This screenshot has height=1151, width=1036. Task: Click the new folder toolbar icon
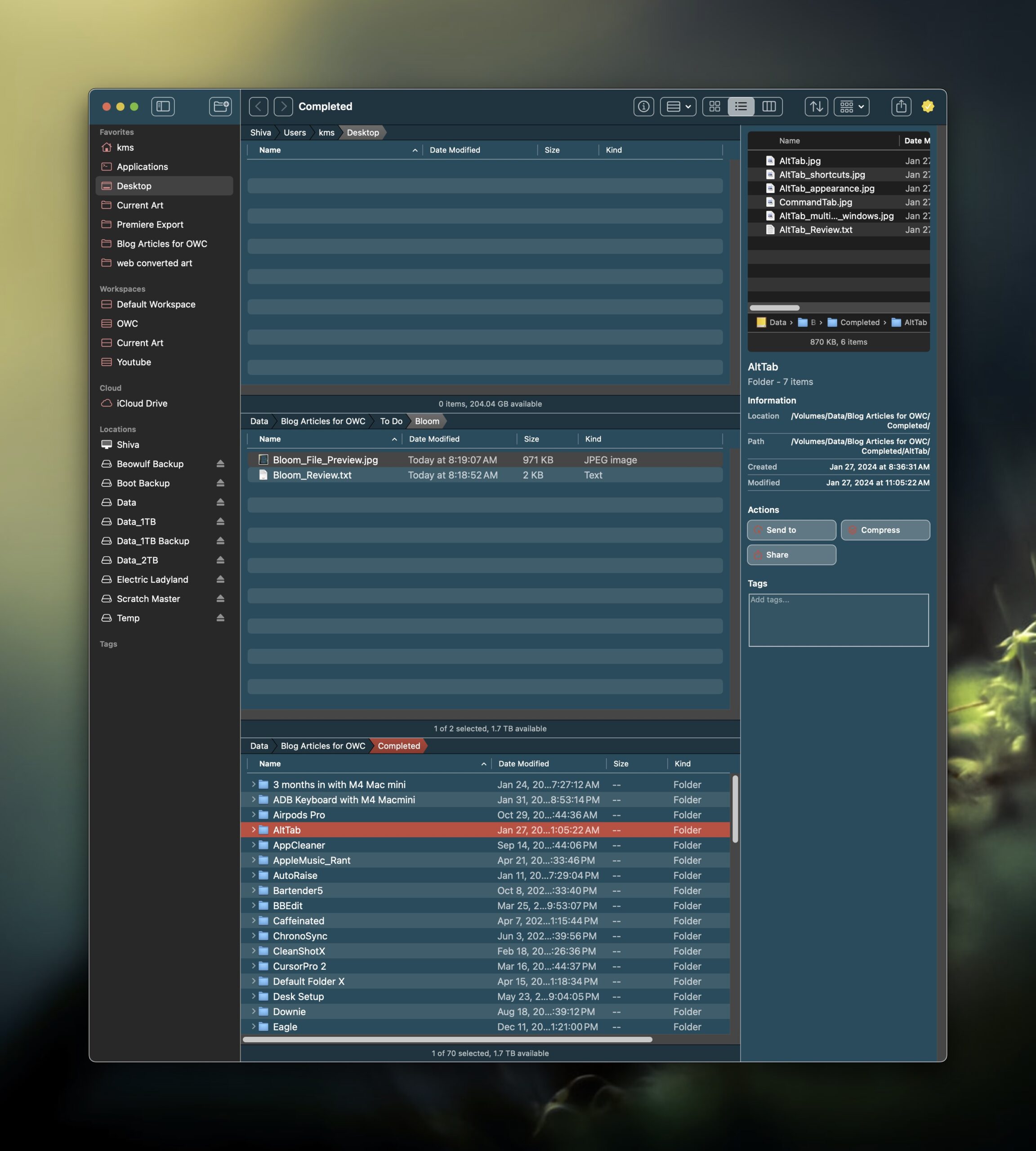coord(220,107)
